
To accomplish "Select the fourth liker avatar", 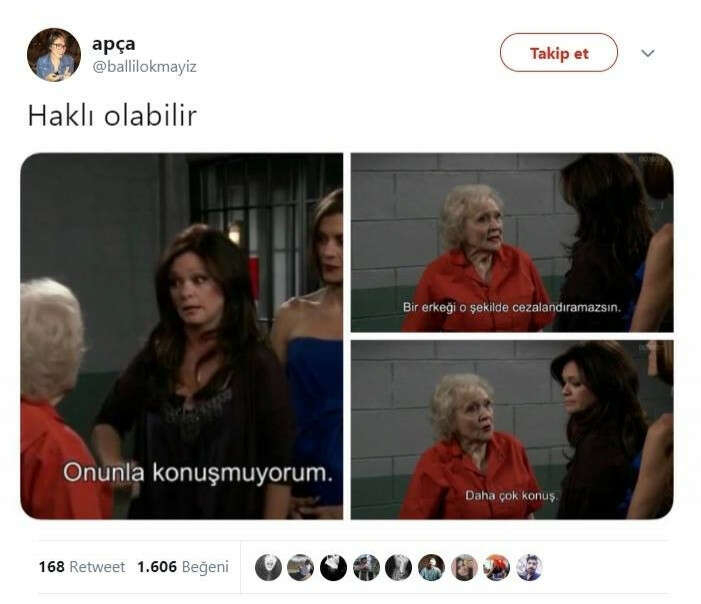I will [366, 567].
